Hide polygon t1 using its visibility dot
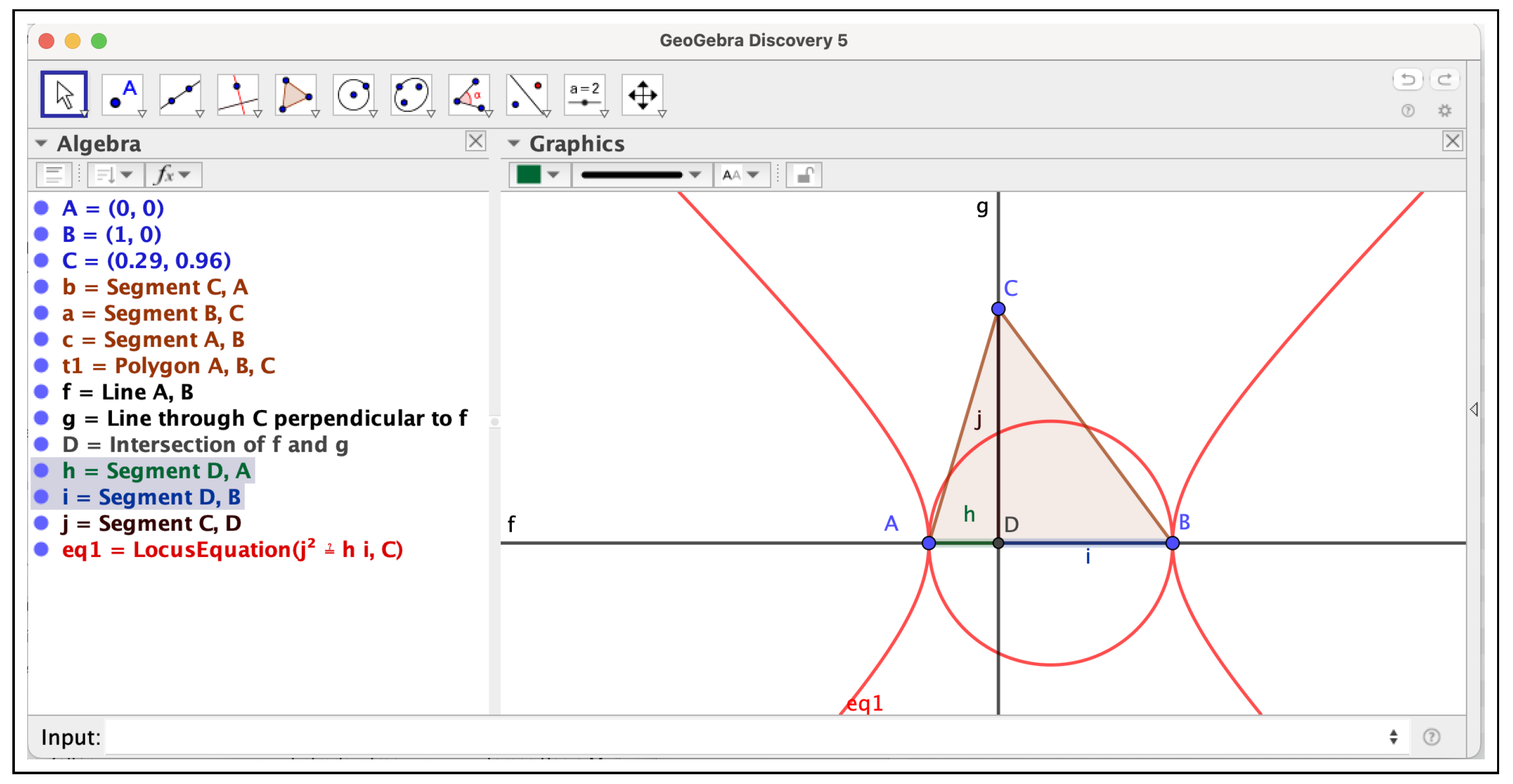The height and width of the screenshot is (784, 1513). coord(41,366)
